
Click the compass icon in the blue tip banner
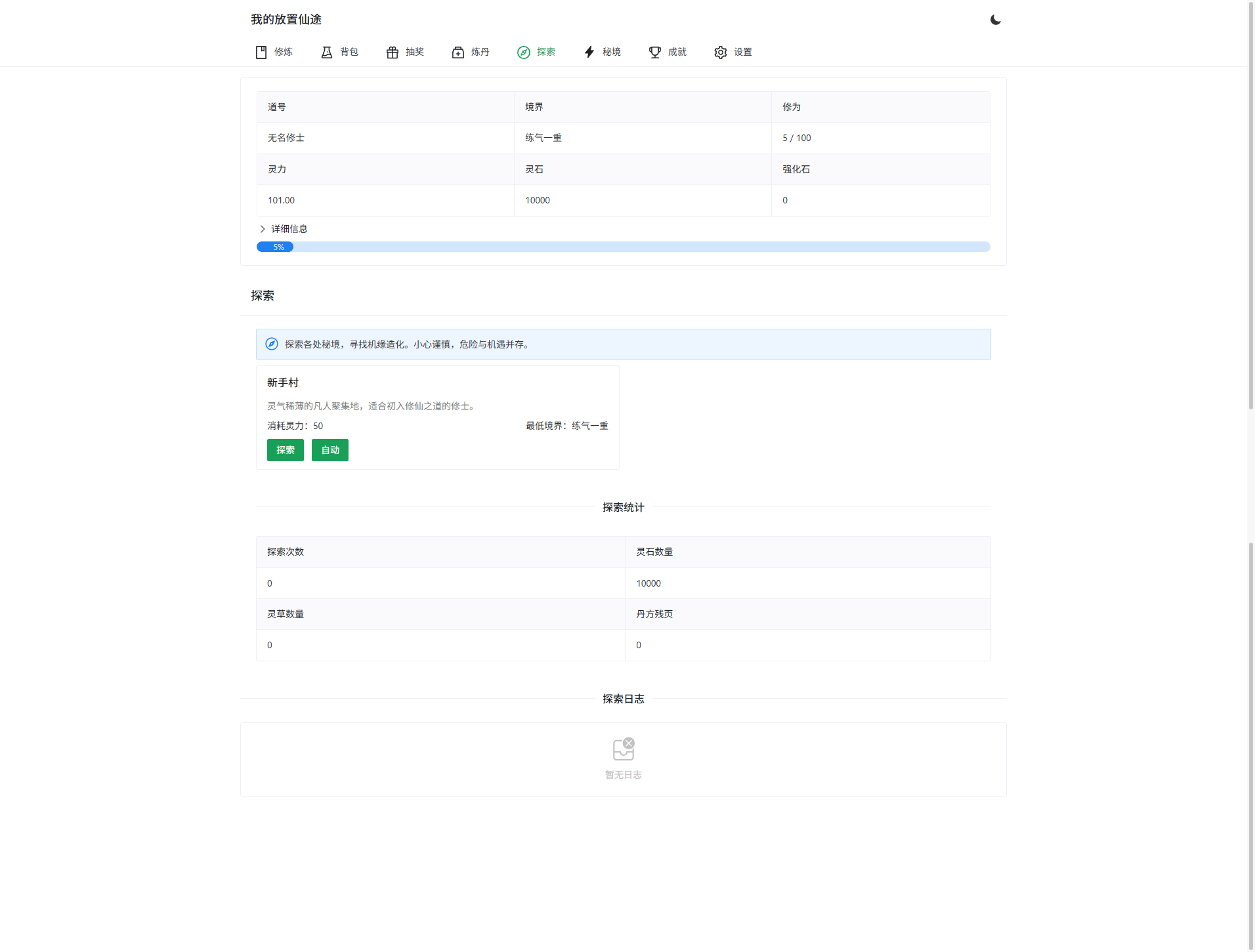[x=271, y=343]
